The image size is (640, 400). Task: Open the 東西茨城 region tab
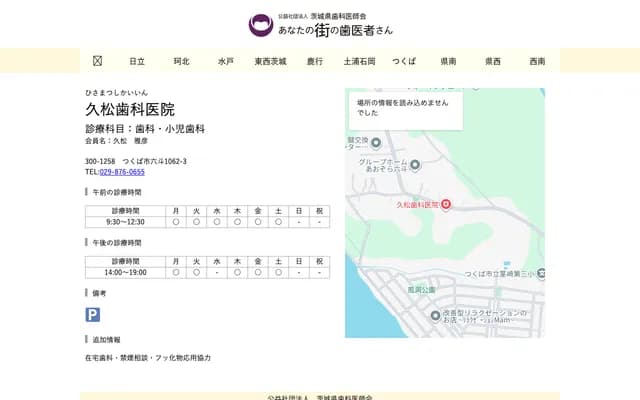[x=270, y=61]
